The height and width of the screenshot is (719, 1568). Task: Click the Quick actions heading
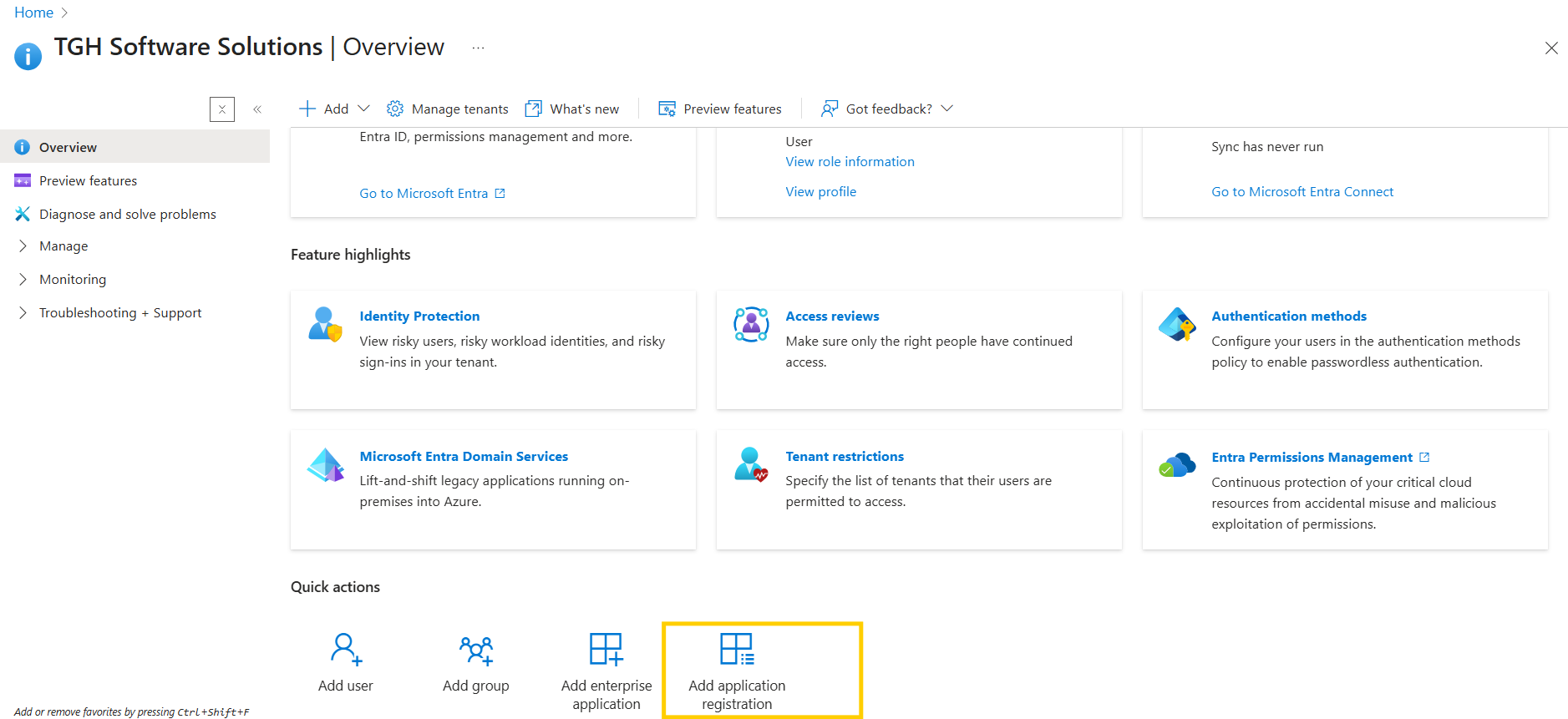[335, 587]
